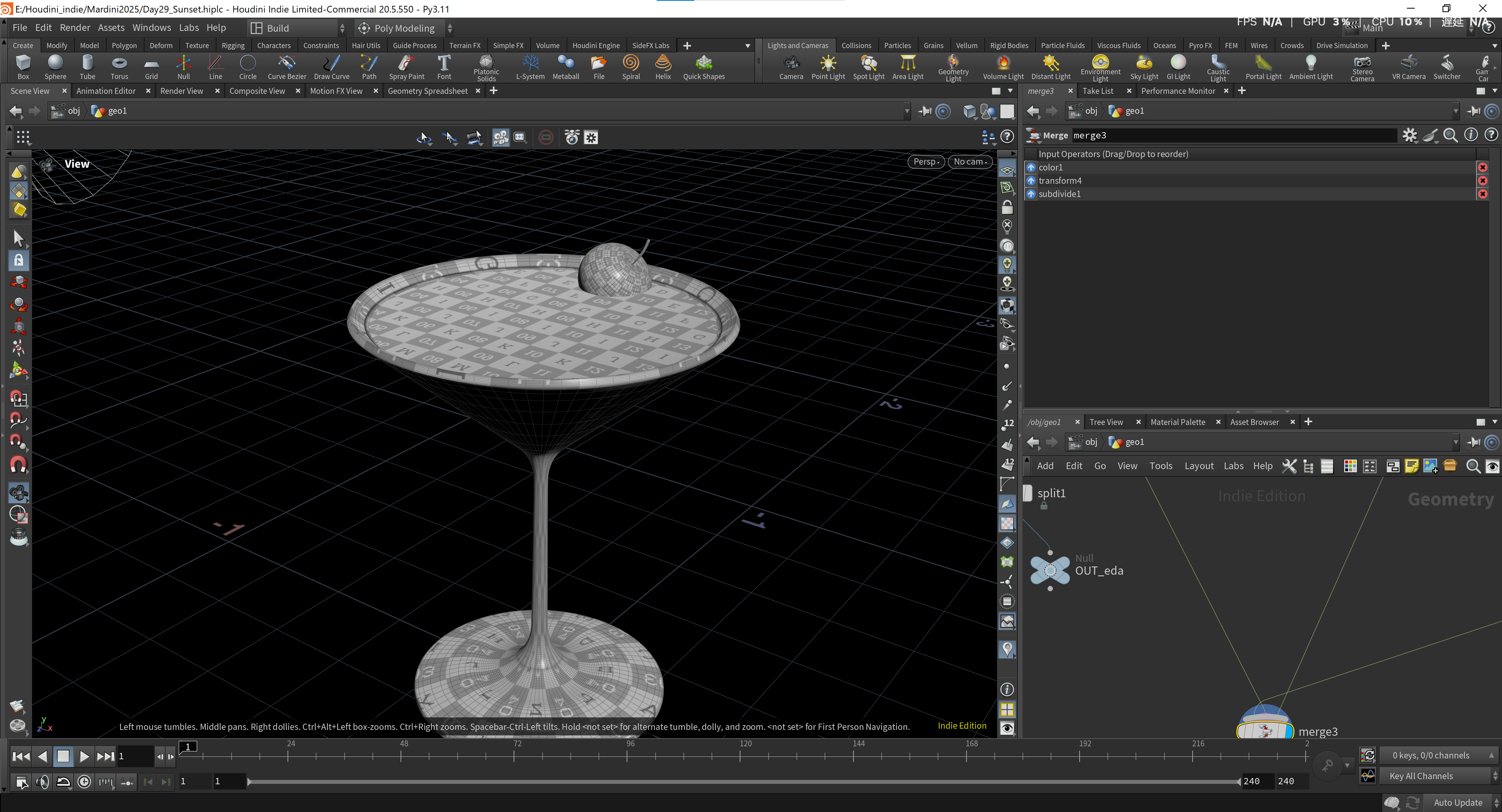Select the Torus shelf tool

point(119,66)
